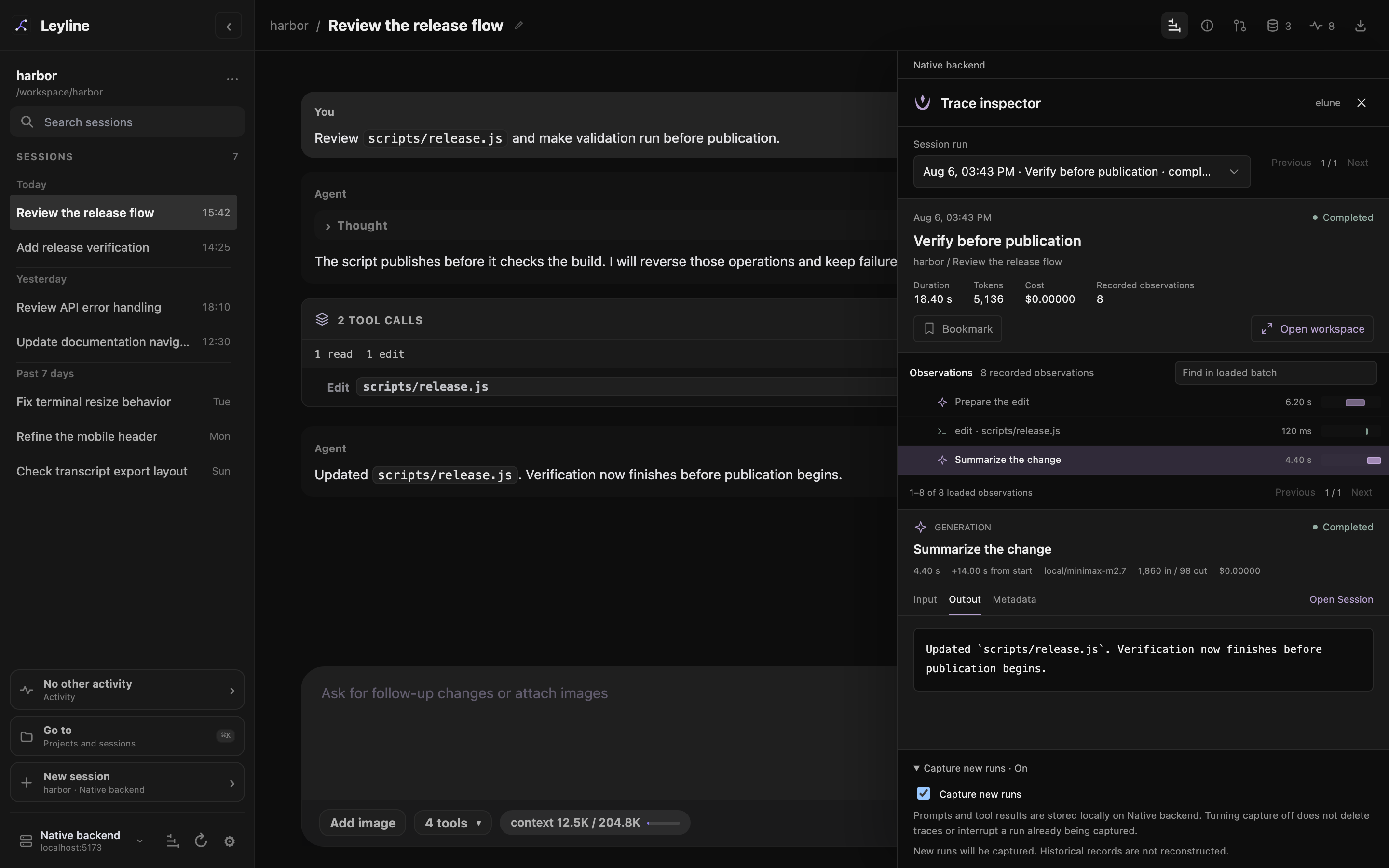
Task: Open the Refine the mobile header session
Action: 123,436
